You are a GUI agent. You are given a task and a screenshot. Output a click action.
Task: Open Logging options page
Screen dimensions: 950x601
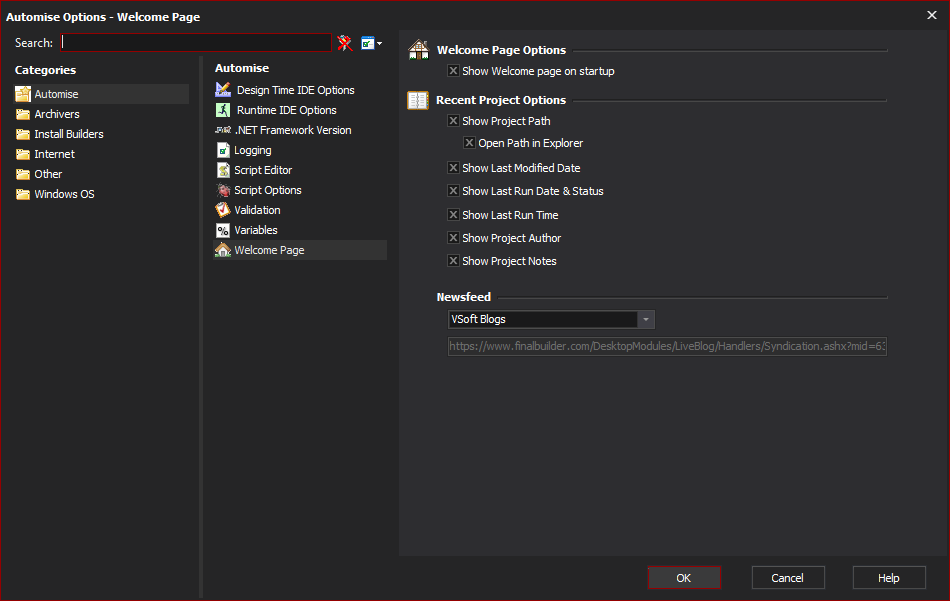point(253,150)
